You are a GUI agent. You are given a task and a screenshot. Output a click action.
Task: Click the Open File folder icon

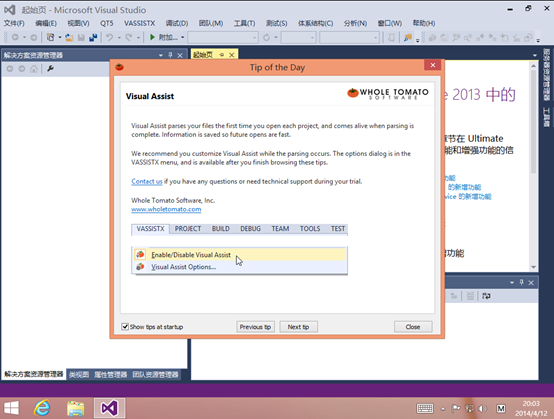coord(69,37)
